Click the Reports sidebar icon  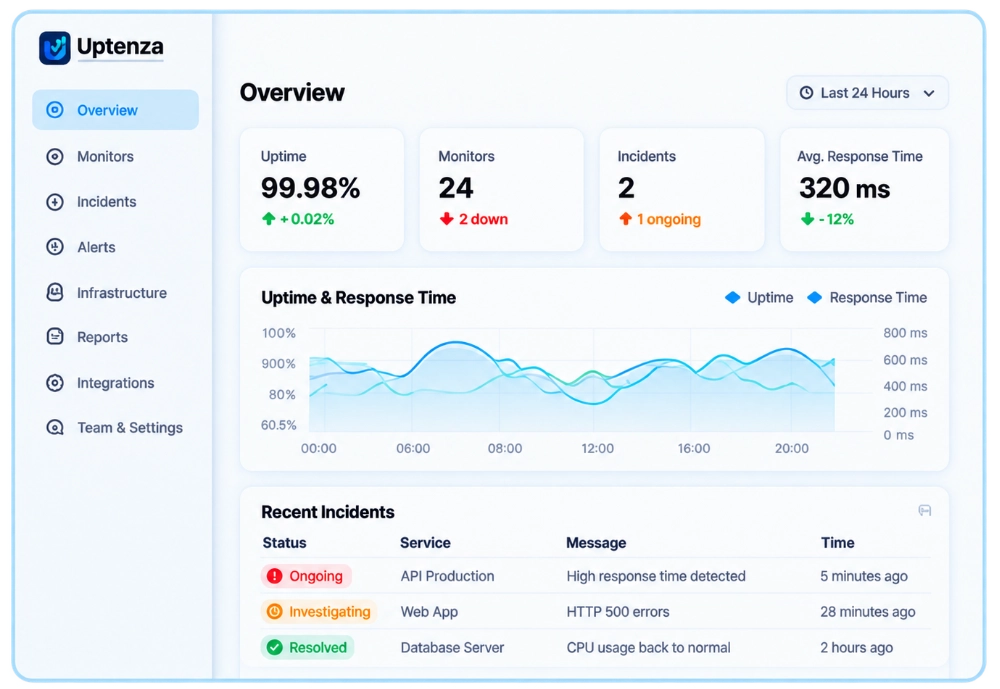point(55,336)
